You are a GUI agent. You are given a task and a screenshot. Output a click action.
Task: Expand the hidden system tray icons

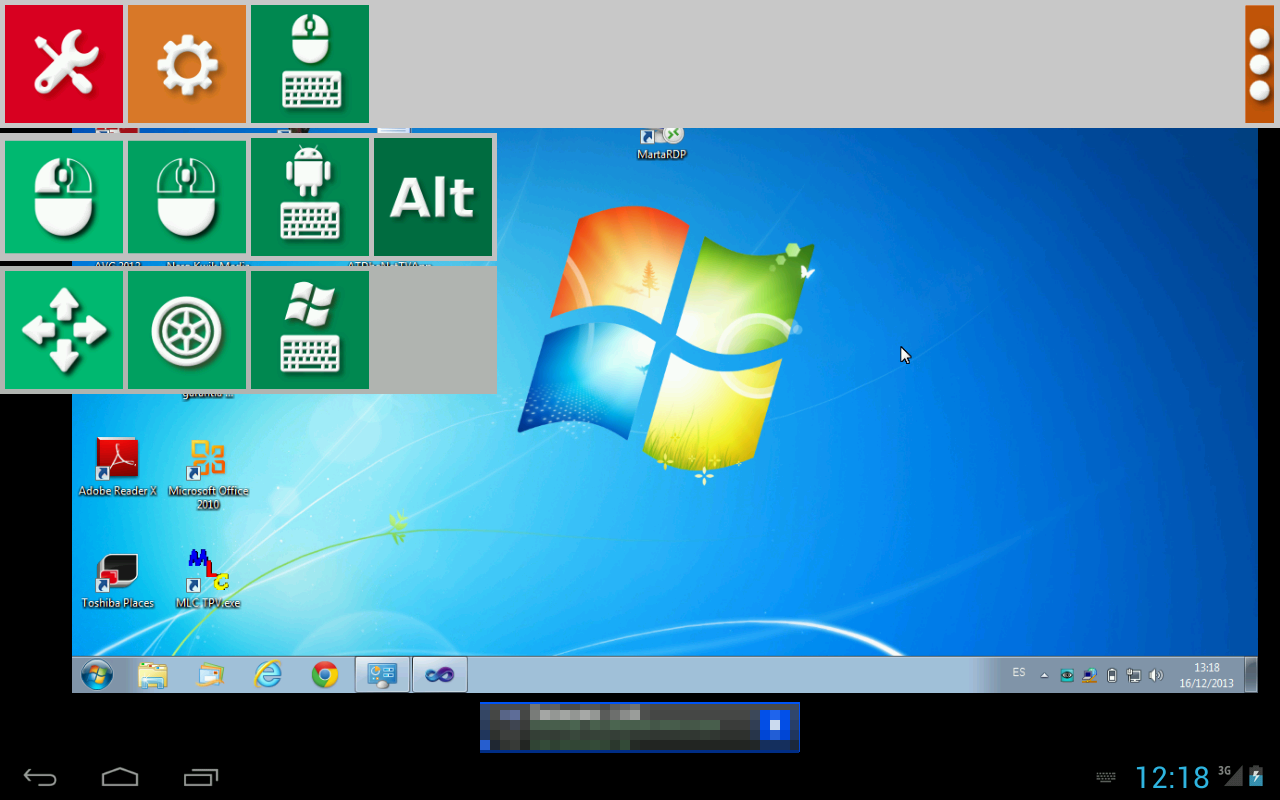click(1044, 673)
